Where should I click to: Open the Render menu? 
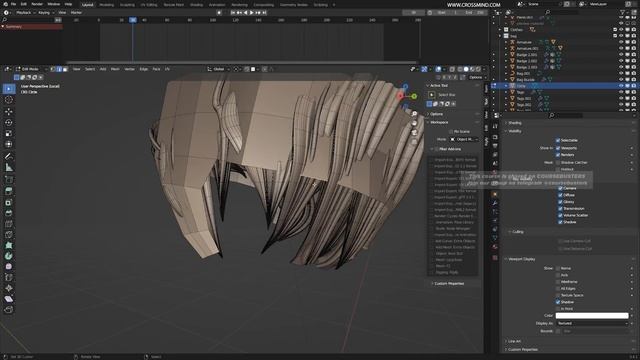[x=37, y=4]
